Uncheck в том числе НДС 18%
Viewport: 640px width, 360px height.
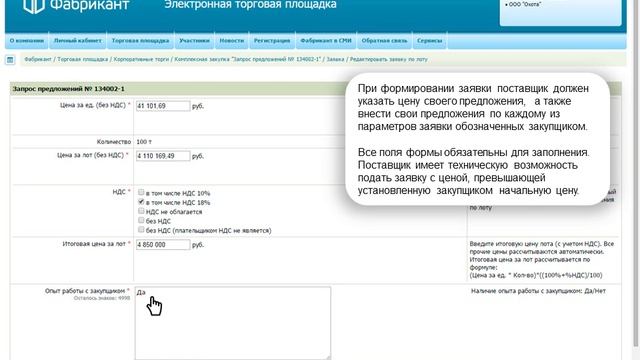(x=141, y=202)
